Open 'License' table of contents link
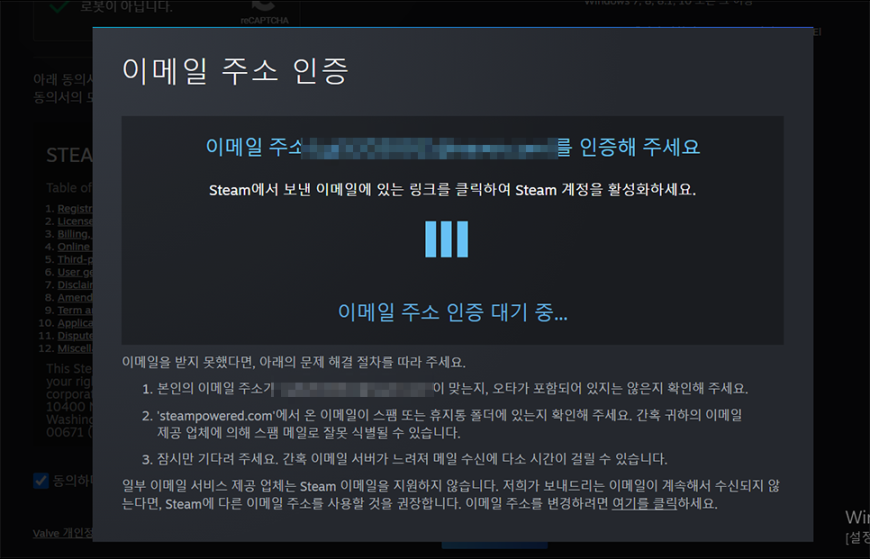870x559 pixels. (75, 221)
